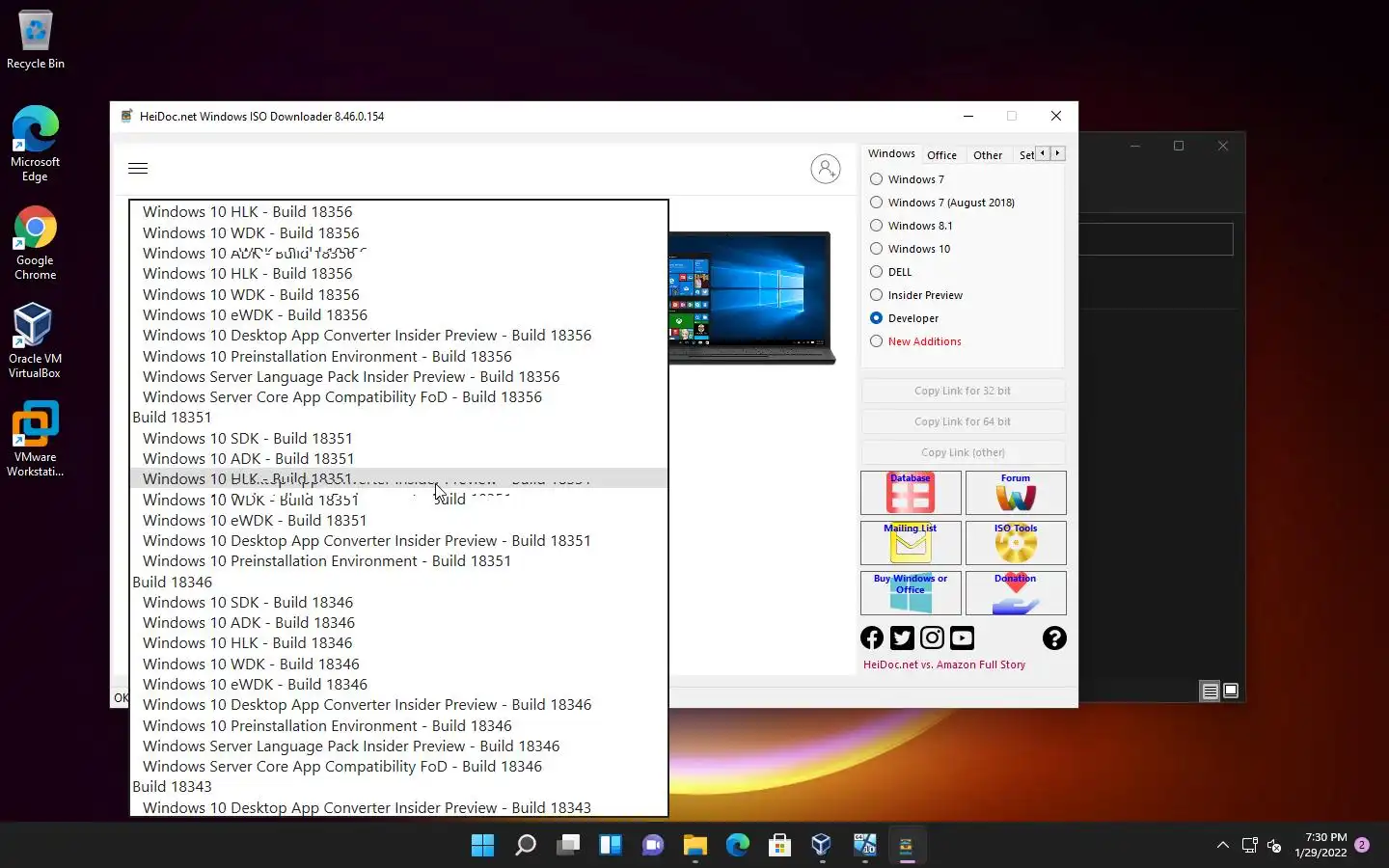1389x868 pixels.
Task: Select Microsoft Edge desktop shortcut
Action: point(36,143)
